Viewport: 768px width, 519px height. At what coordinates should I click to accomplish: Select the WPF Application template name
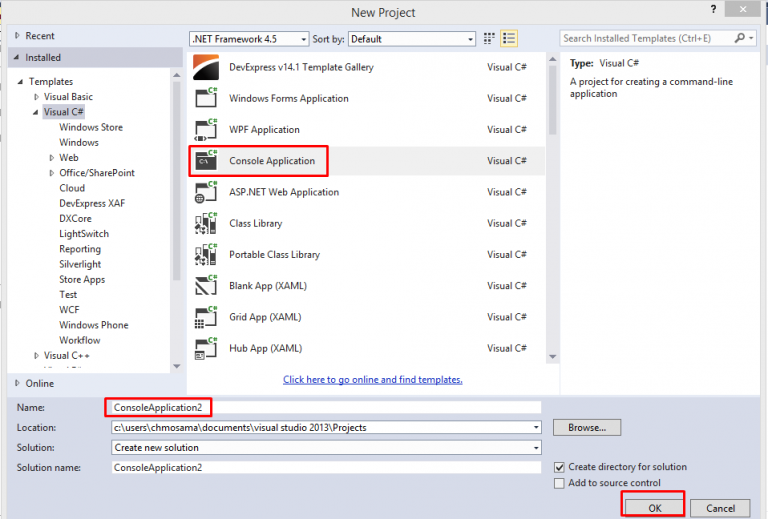[x=264, y=130]
